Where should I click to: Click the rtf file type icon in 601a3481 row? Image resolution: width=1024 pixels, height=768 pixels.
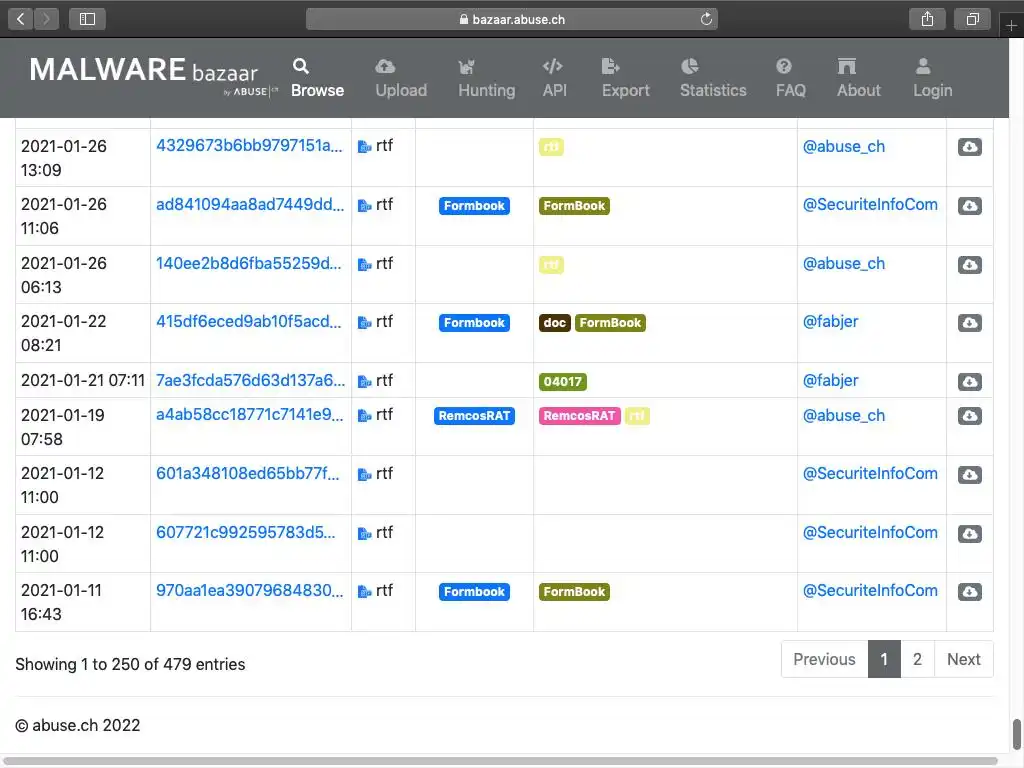tap(364, 475)
